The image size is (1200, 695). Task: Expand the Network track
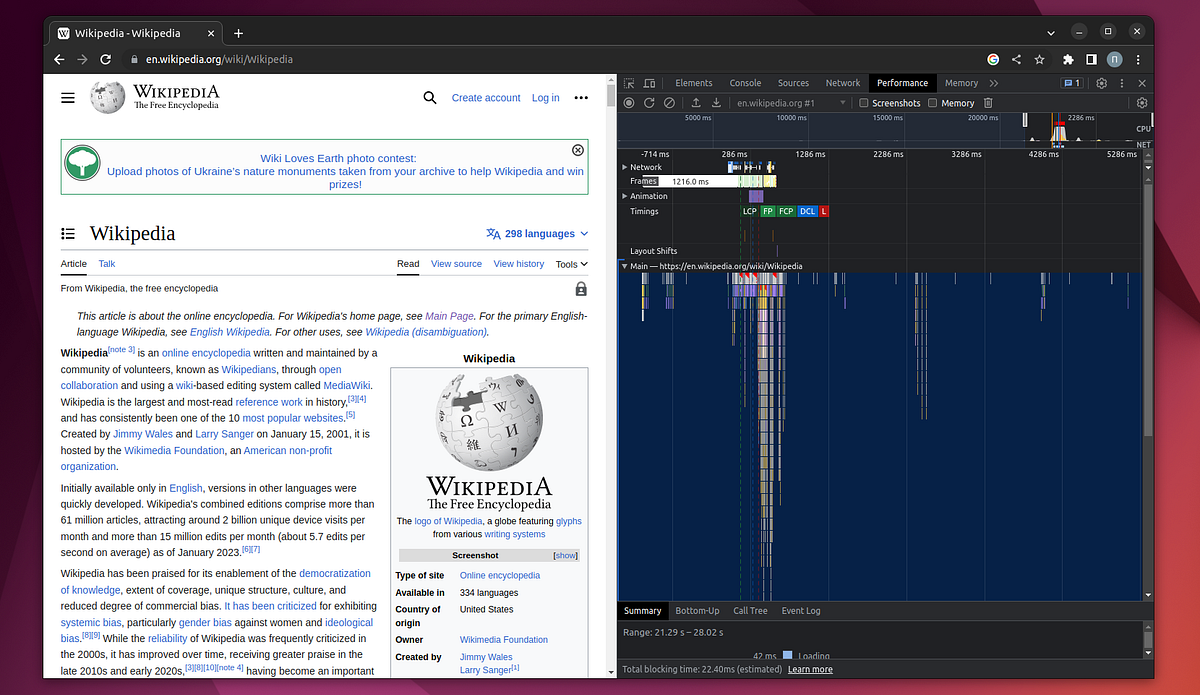(x=625, y=167)
